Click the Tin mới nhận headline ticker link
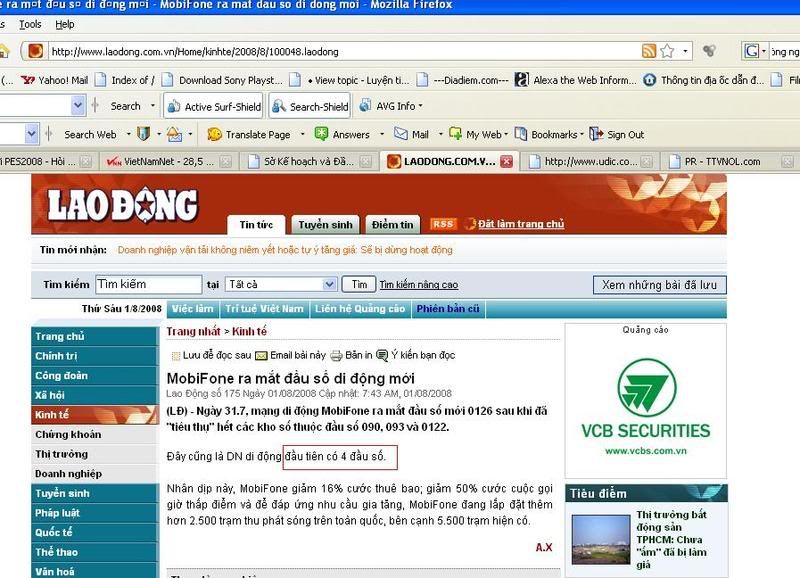The width and height of the screenshot is (800, 578). pyautogui.click(x=285, y=250)
